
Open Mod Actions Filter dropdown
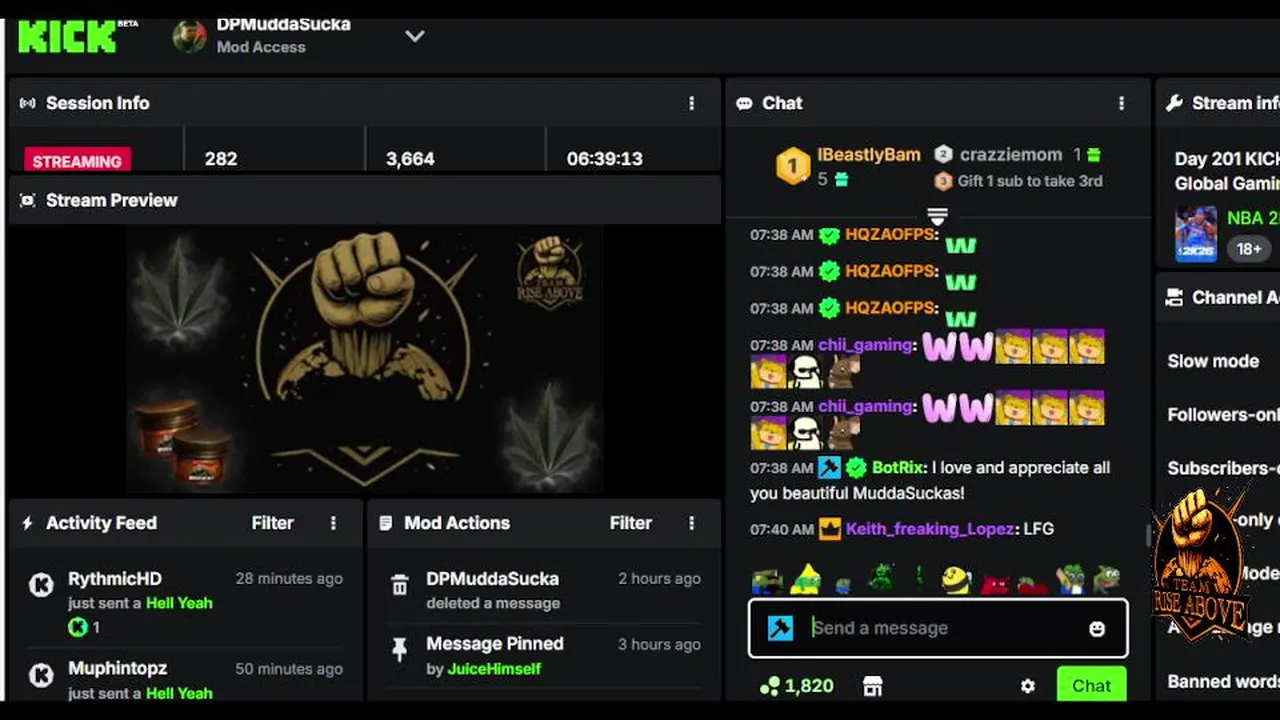point(630,523)
